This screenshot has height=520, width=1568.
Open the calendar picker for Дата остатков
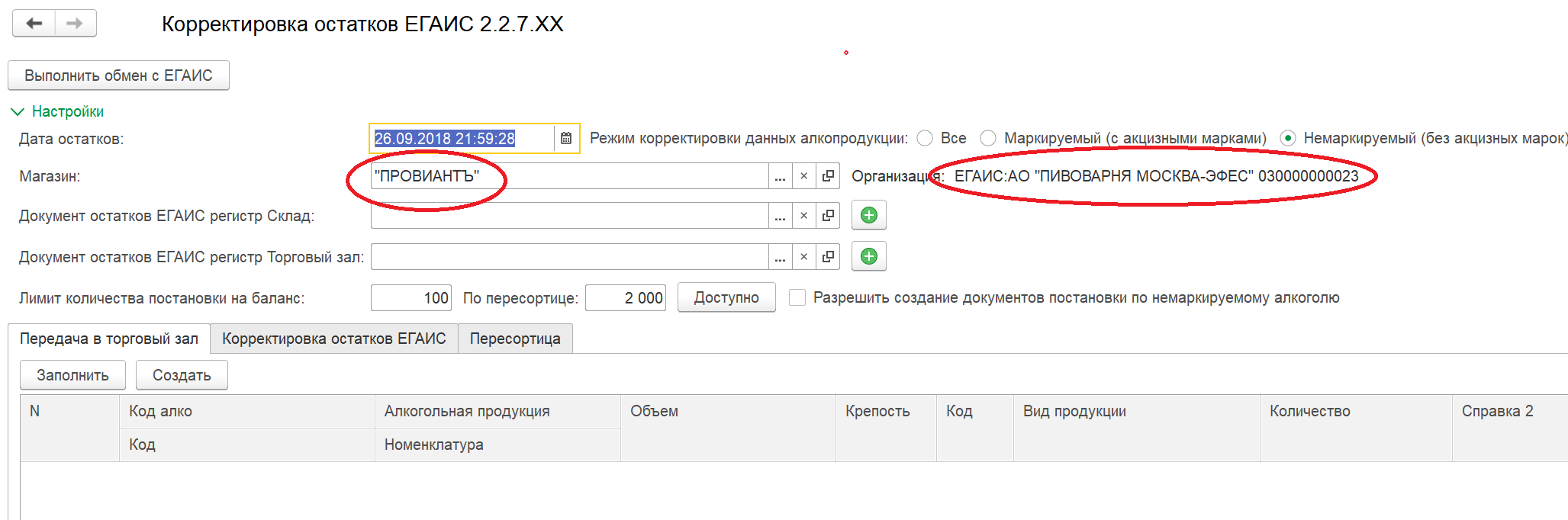566,139
